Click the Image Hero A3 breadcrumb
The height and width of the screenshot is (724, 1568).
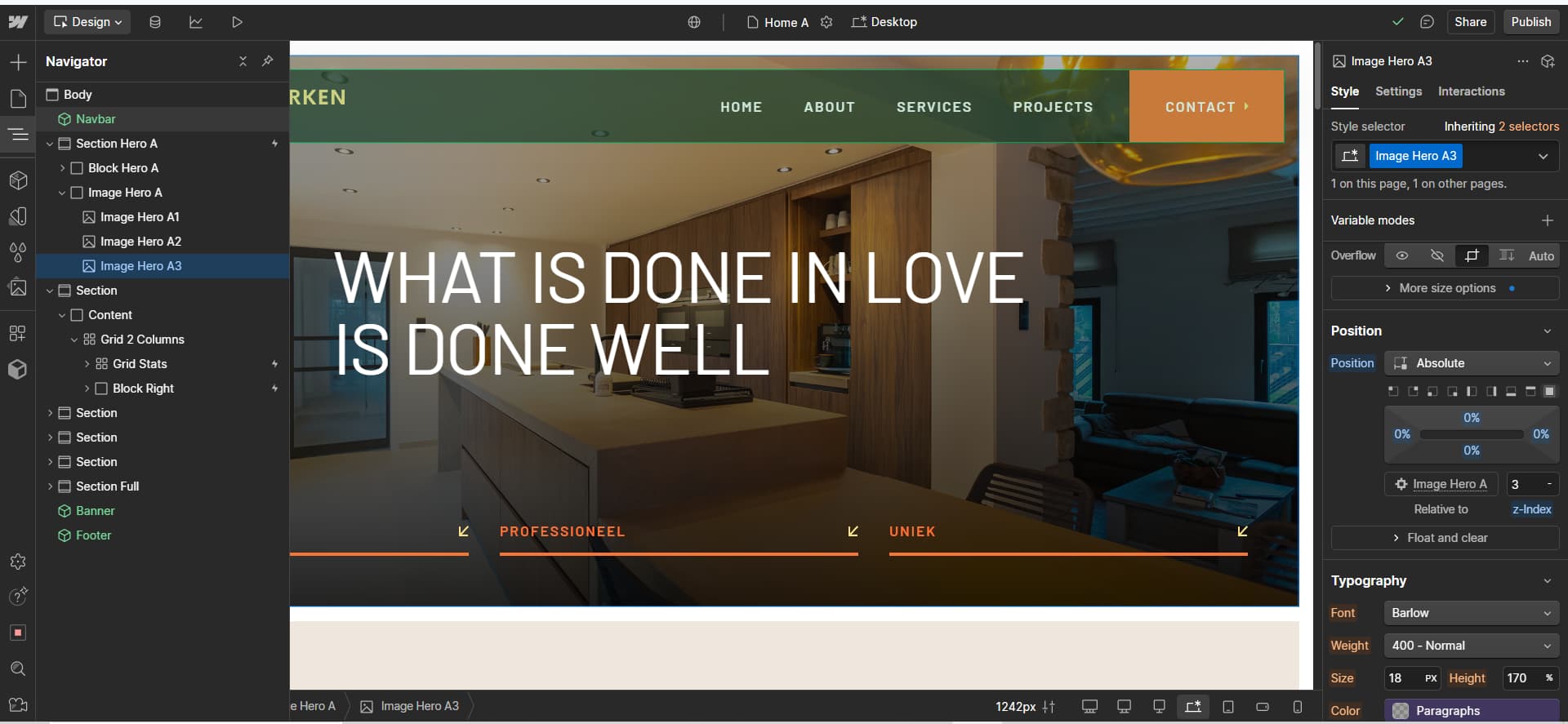click(x=411, y=706)
